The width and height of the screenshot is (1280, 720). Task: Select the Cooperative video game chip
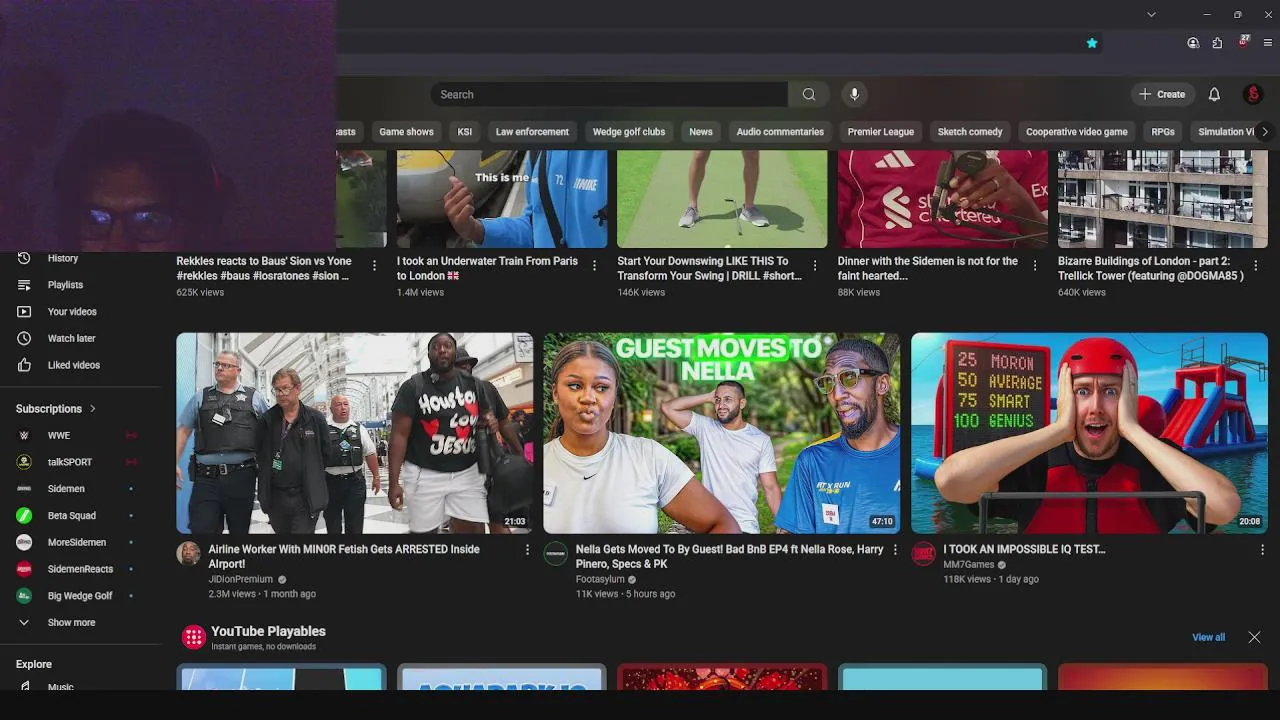1076,132
